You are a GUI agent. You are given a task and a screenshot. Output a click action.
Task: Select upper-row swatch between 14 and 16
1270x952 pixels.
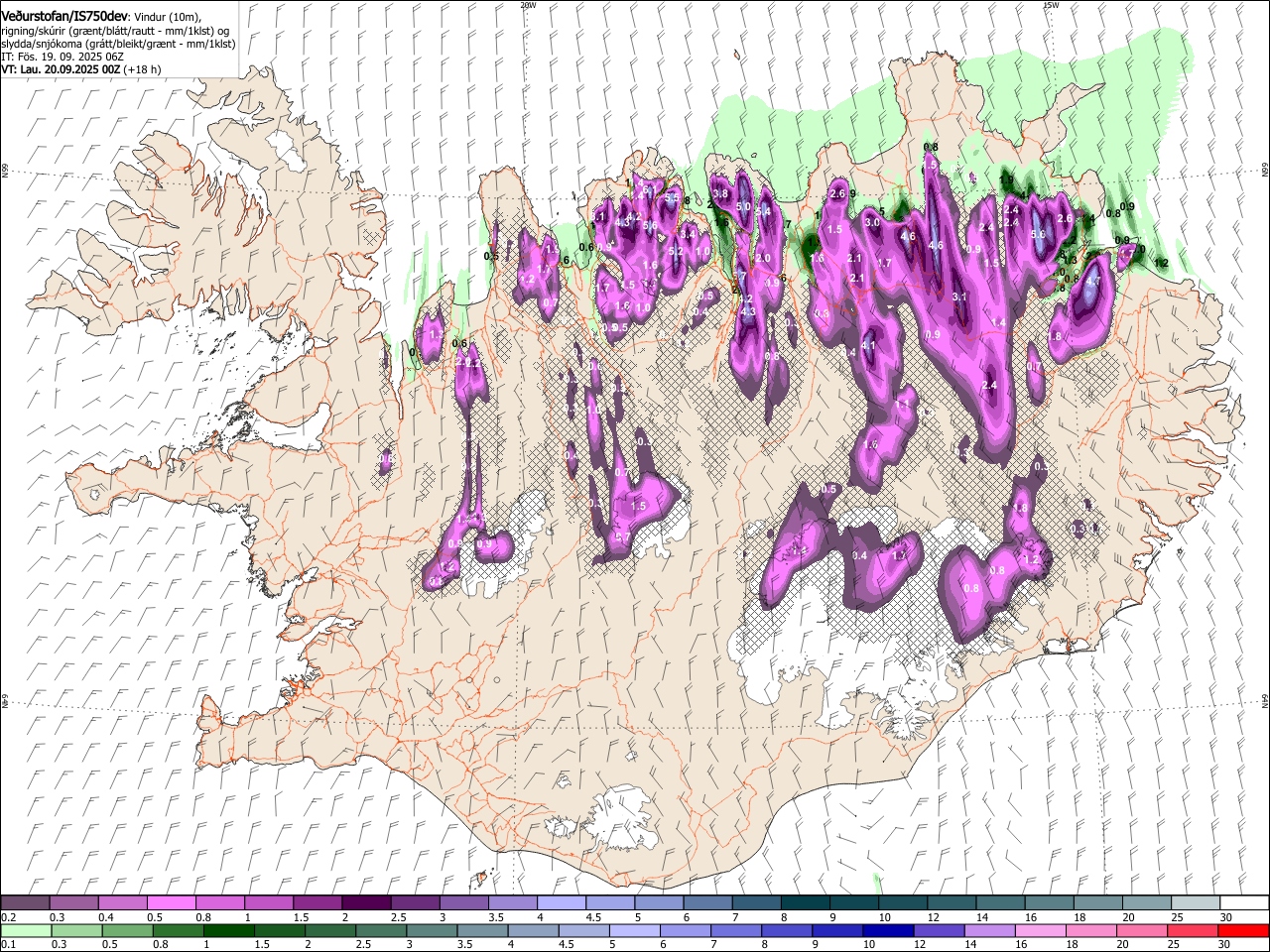coord(1000,903)
